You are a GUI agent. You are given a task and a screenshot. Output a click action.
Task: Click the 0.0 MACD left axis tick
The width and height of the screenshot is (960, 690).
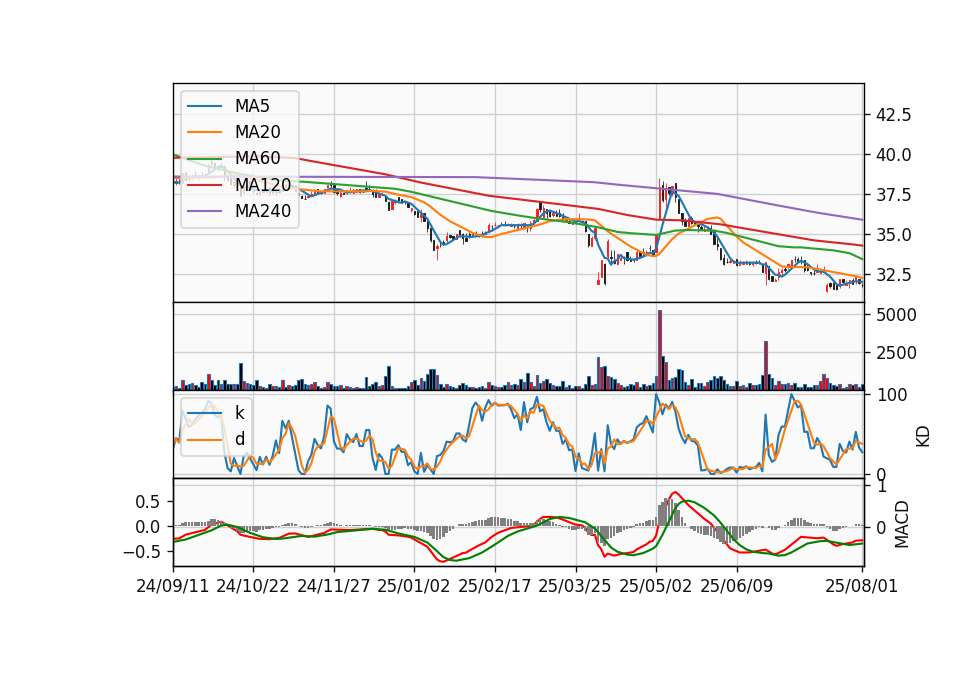(148, 527)
